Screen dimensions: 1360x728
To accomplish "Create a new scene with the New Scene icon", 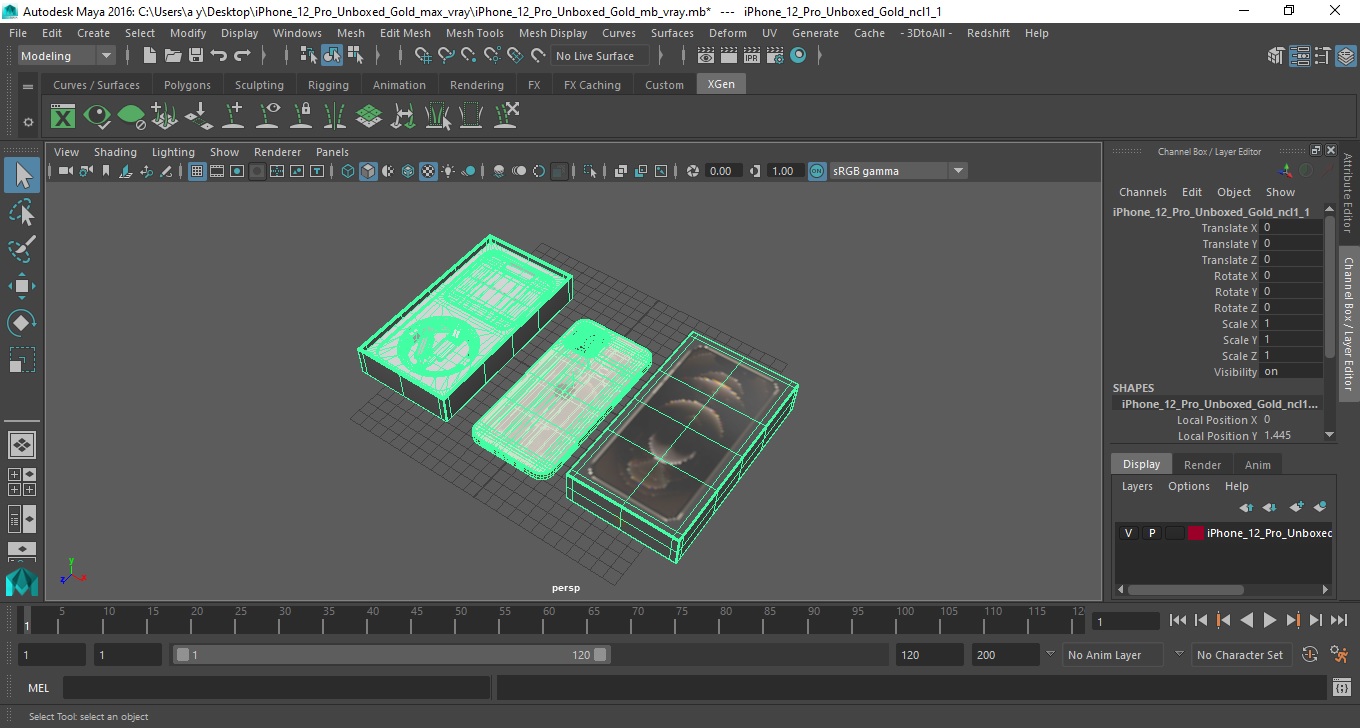I will click(x=150, y=56).
